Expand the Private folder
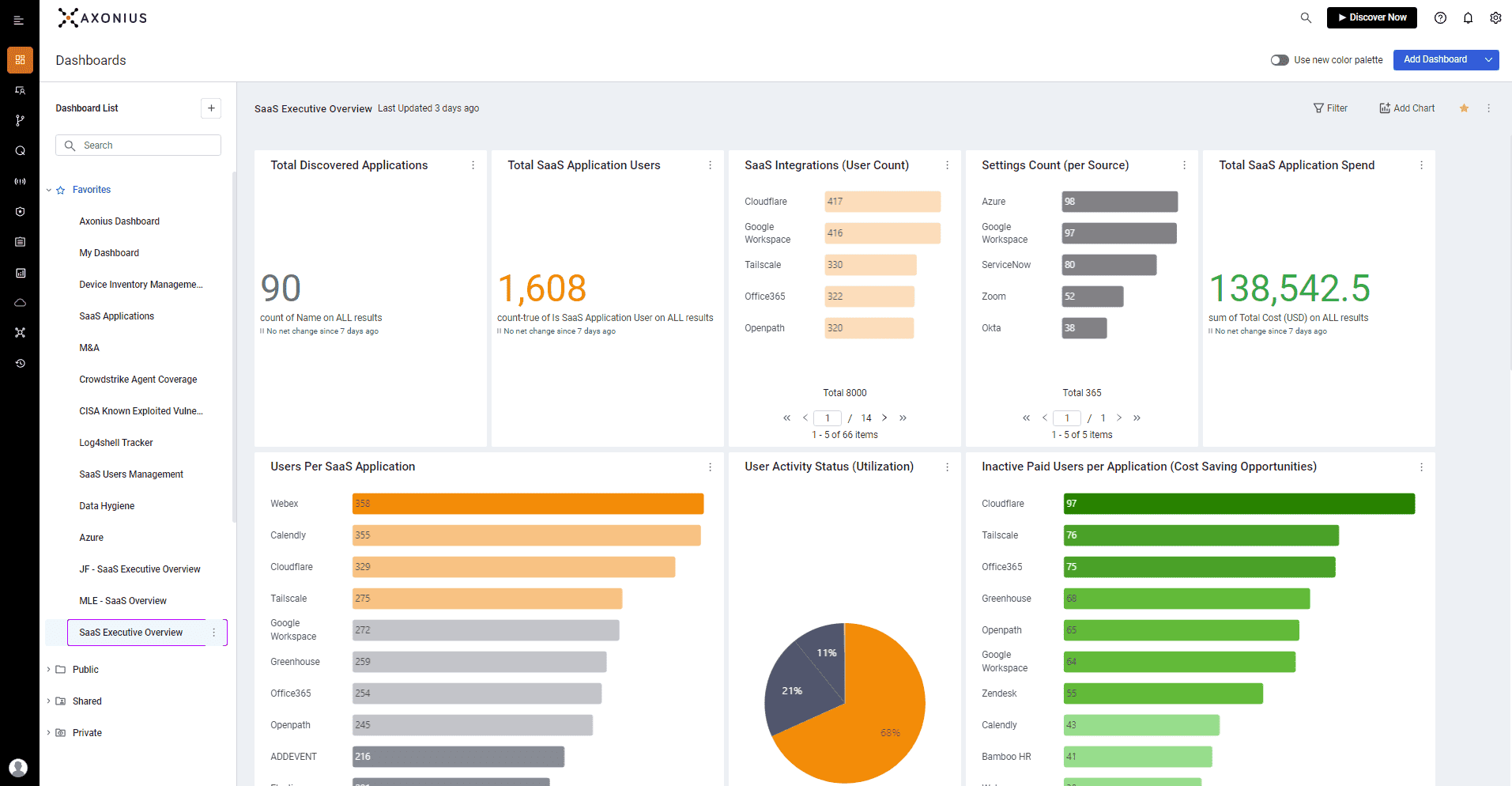Screen dimensions: 1512x786 49,733
